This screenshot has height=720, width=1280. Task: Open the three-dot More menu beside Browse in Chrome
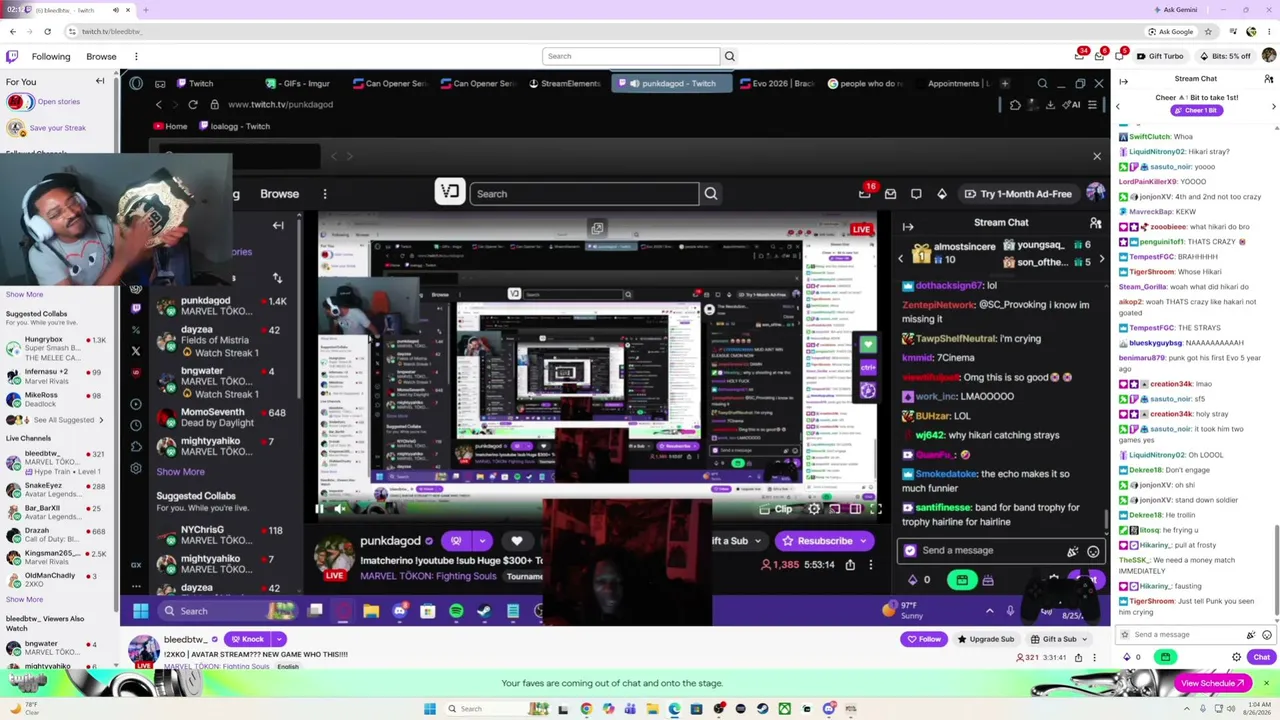(x=136, y=56)
